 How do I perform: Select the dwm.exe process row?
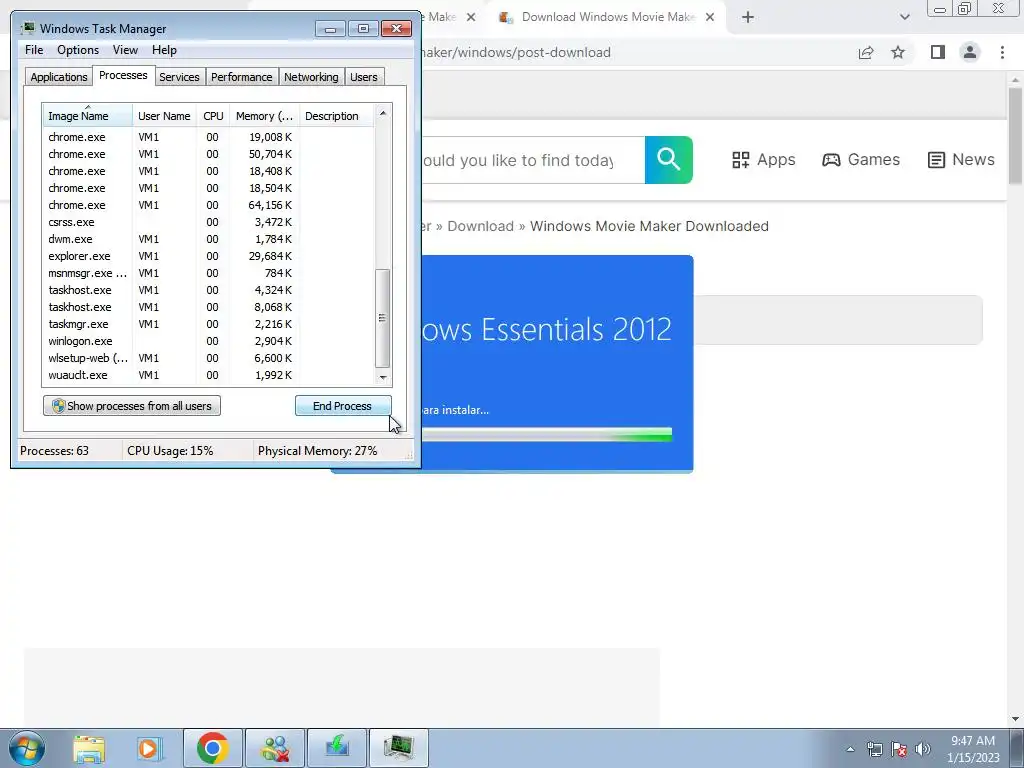(208, 239)
